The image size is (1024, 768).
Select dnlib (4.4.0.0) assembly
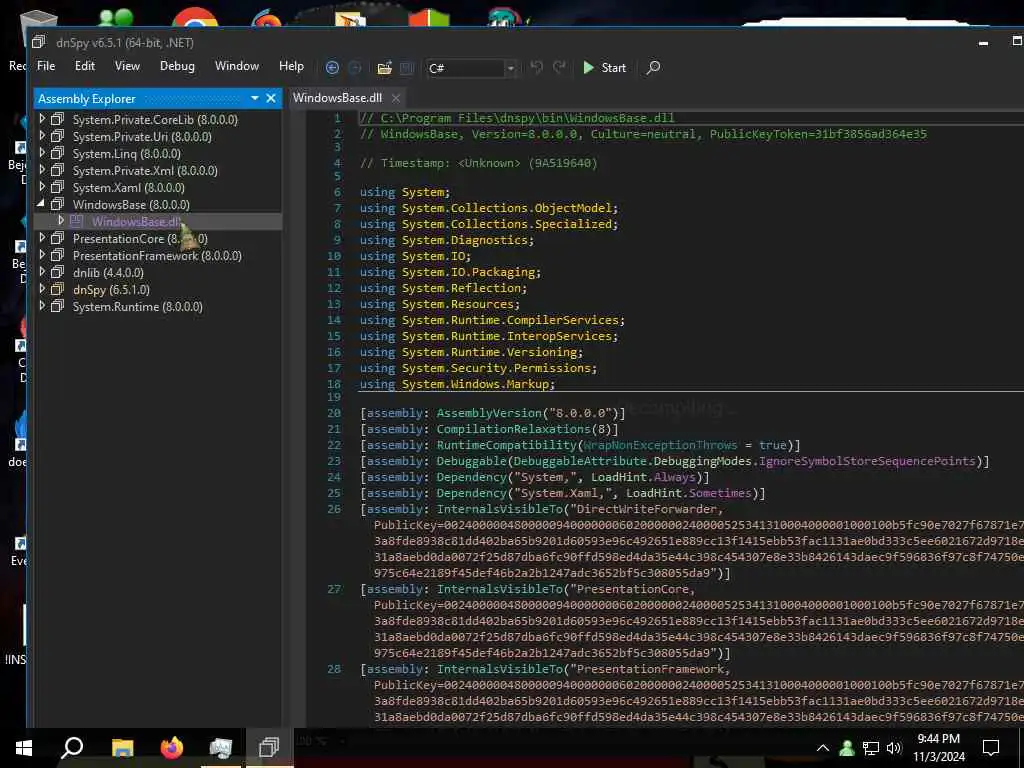[x=108, y=272]
